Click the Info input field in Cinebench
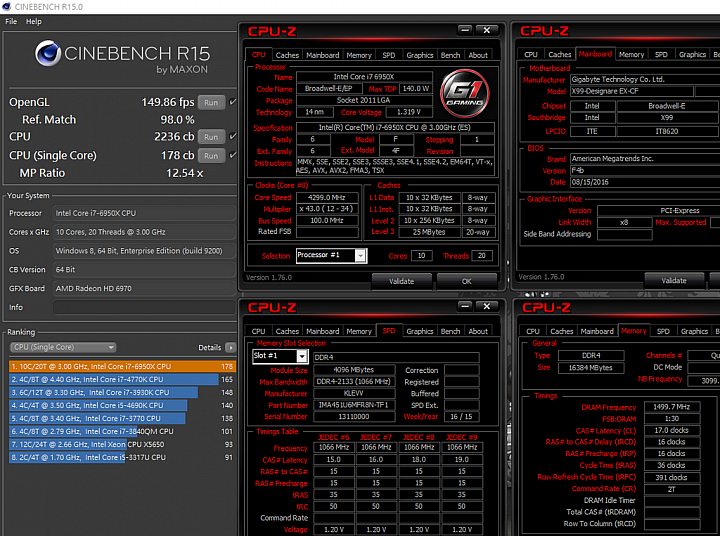 click(x=144, y=307)
